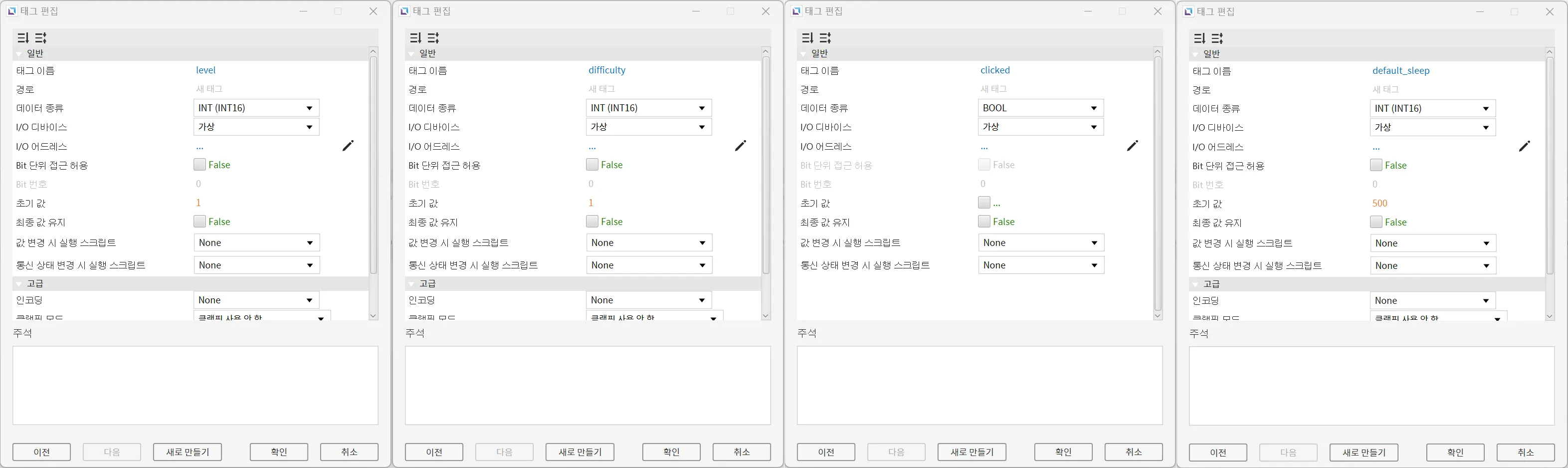The width and height of the screenshot is (1568, 468).
Task: Click categorized view icon in clicked dialog
Action: pos(807,38)
